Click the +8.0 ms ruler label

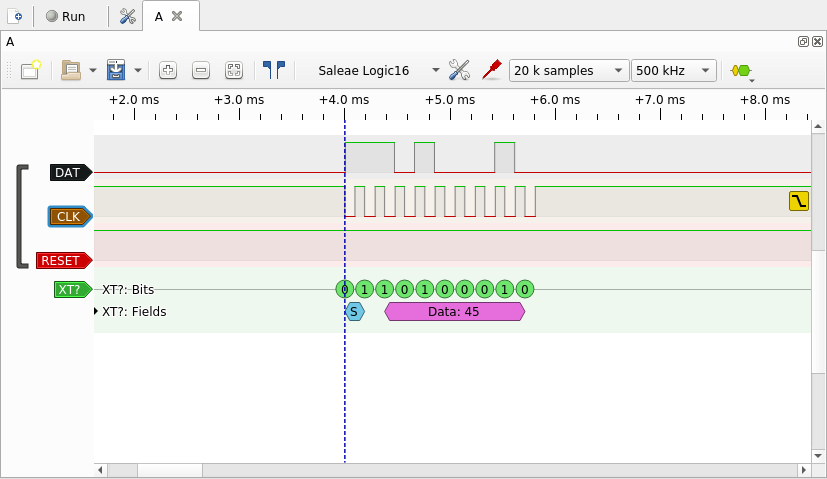(765, 100)
